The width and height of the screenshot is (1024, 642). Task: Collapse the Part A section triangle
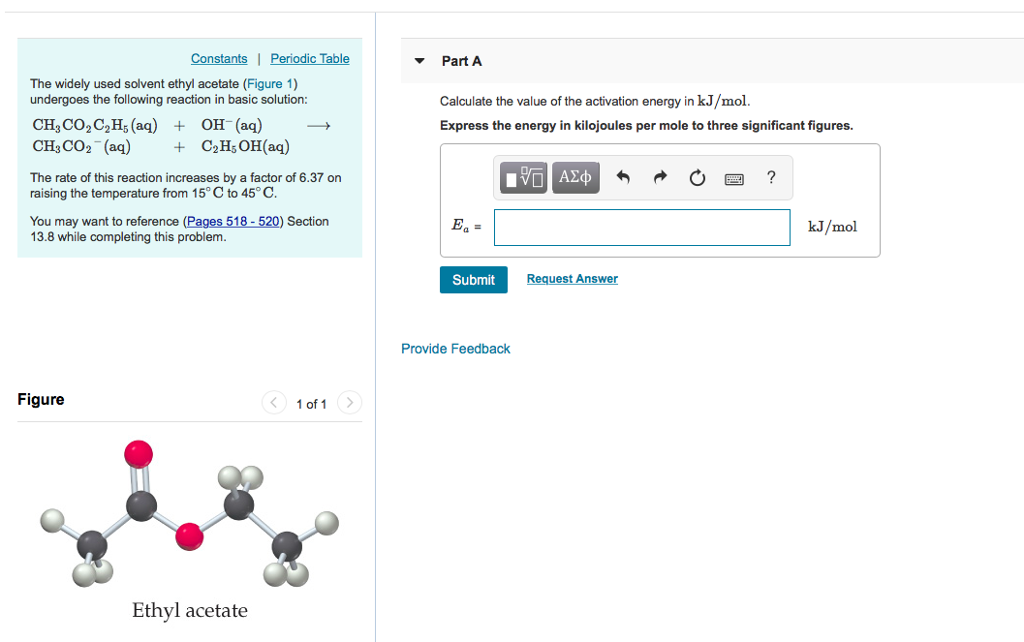[419, 60]
